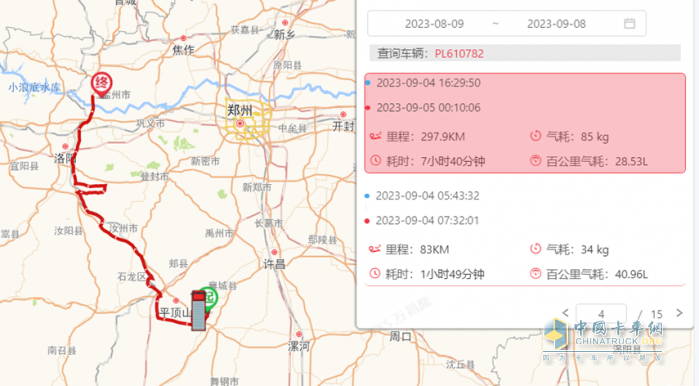
Task: Click the clock icon beside 7小时40分钟
Action: tap(375, 161)
